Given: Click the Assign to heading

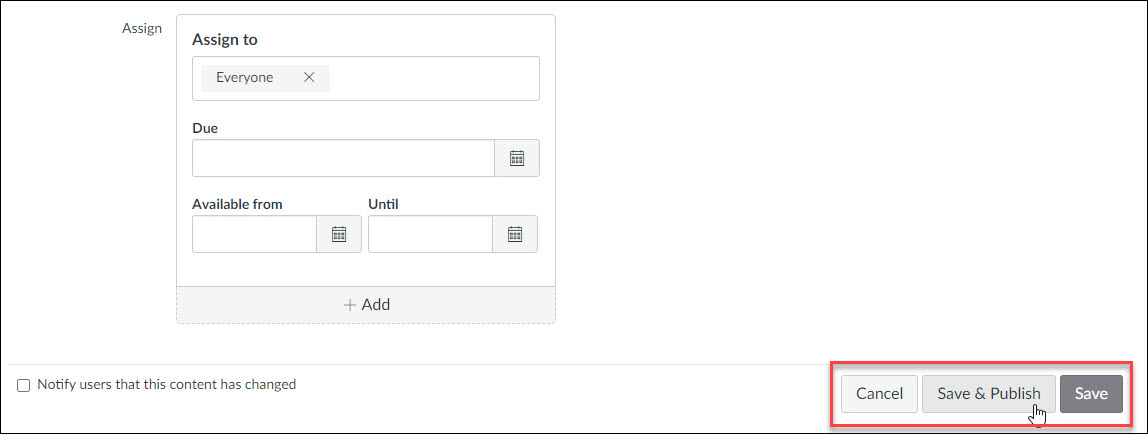Looking at the screenshot, I should 225,40.
